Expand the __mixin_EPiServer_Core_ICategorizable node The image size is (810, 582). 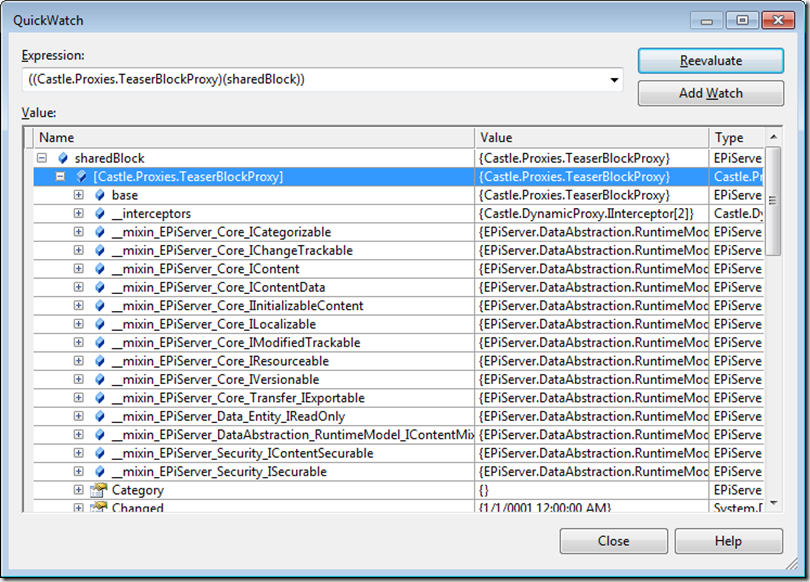[78, 232]
